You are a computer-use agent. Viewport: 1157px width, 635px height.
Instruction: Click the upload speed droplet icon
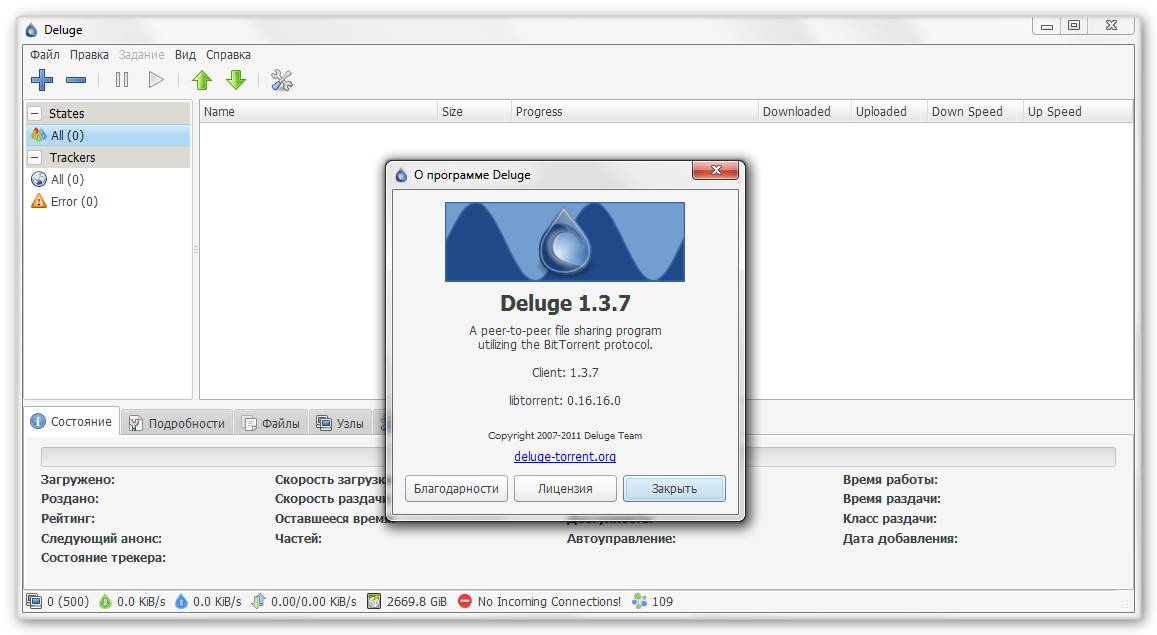(182, 601)
